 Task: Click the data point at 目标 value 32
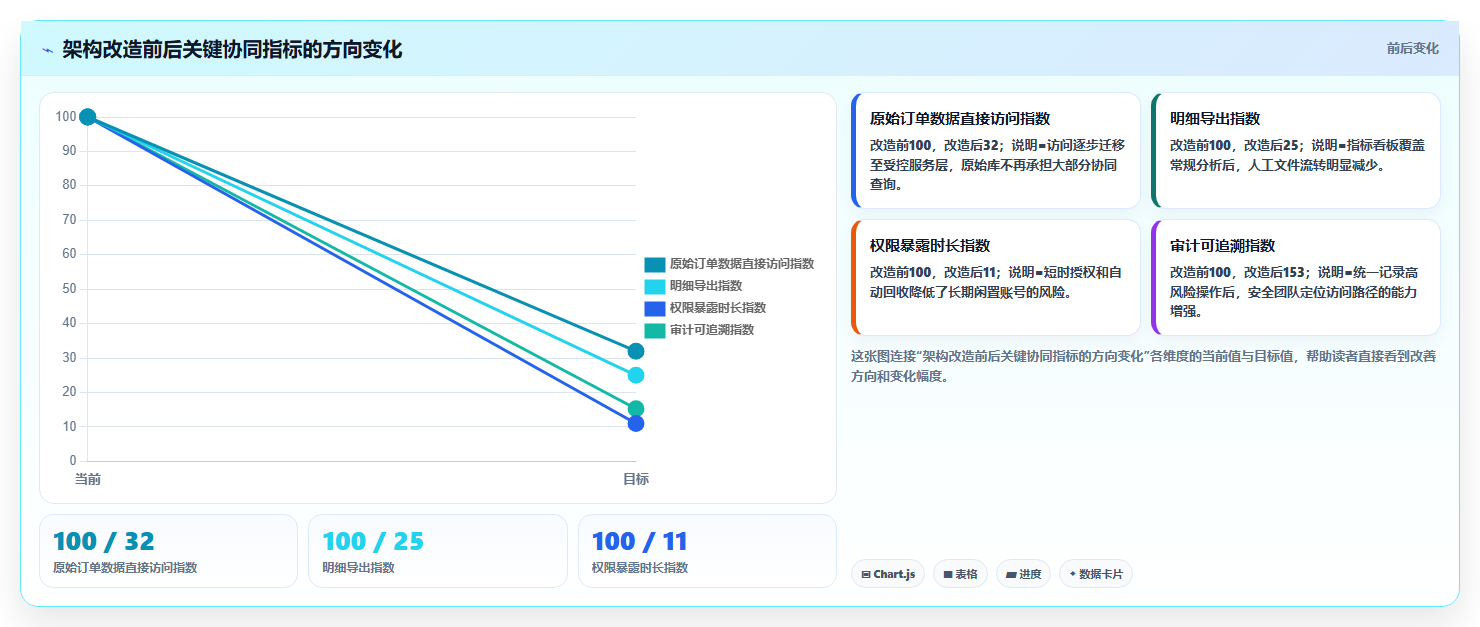pos(636,351)
